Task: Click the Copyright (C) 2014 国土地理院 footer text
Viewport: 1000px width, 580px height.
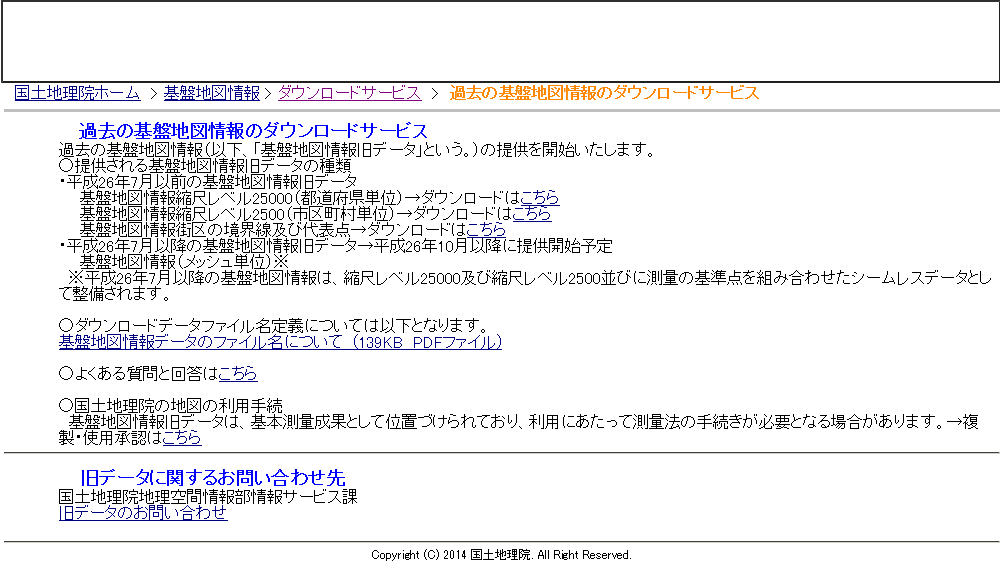Action: point(501,555)
